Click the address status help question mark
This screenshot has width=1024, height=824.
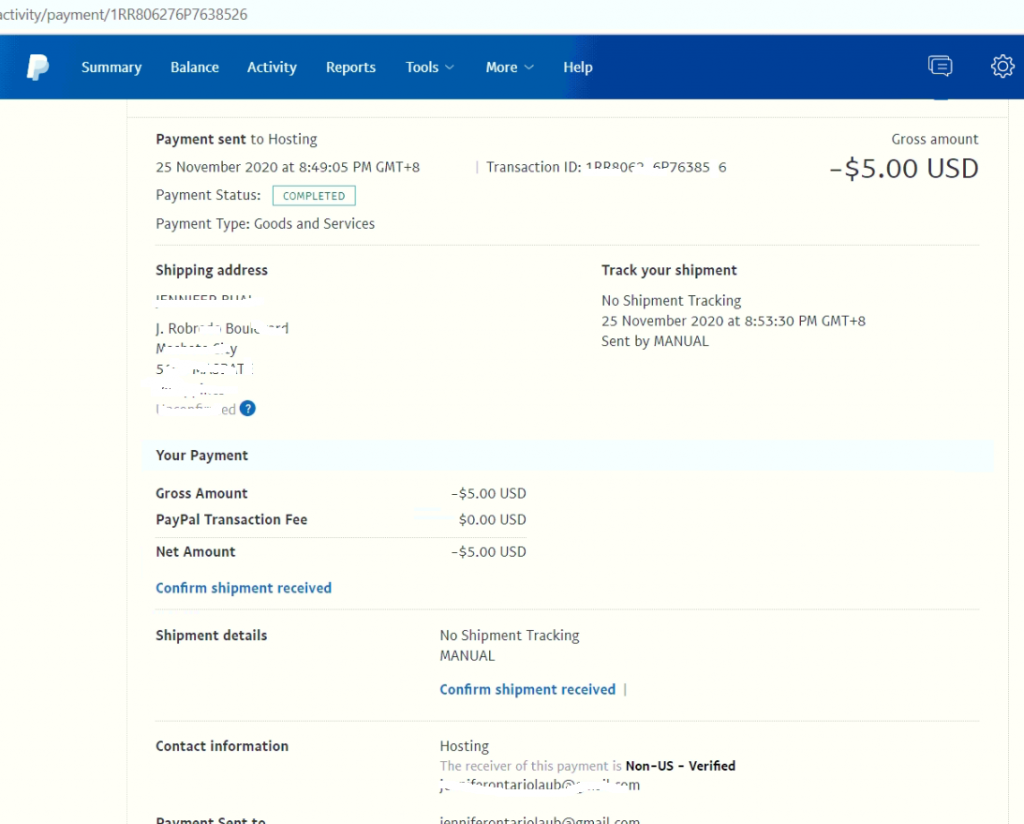click(x=248, y=409)
